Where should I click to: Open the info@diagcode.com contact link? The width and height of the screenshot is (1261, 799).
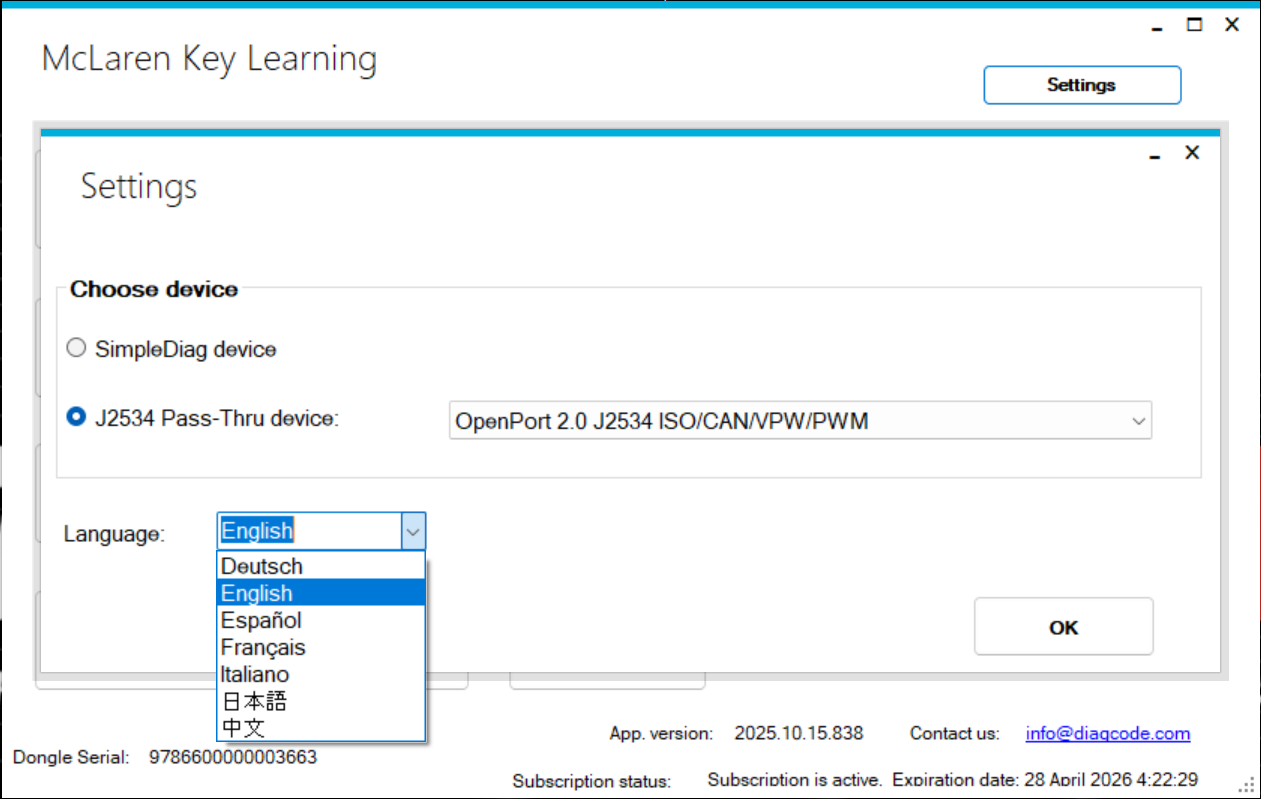pos(1107,734)
